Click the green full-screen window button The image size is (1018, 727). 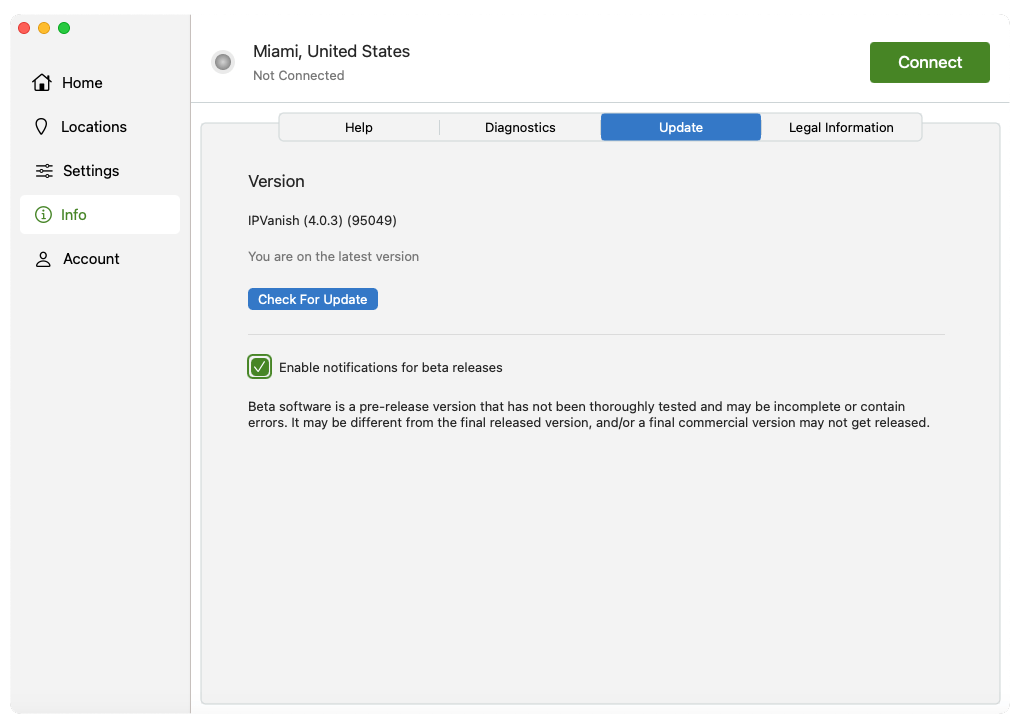click(64, 28)
